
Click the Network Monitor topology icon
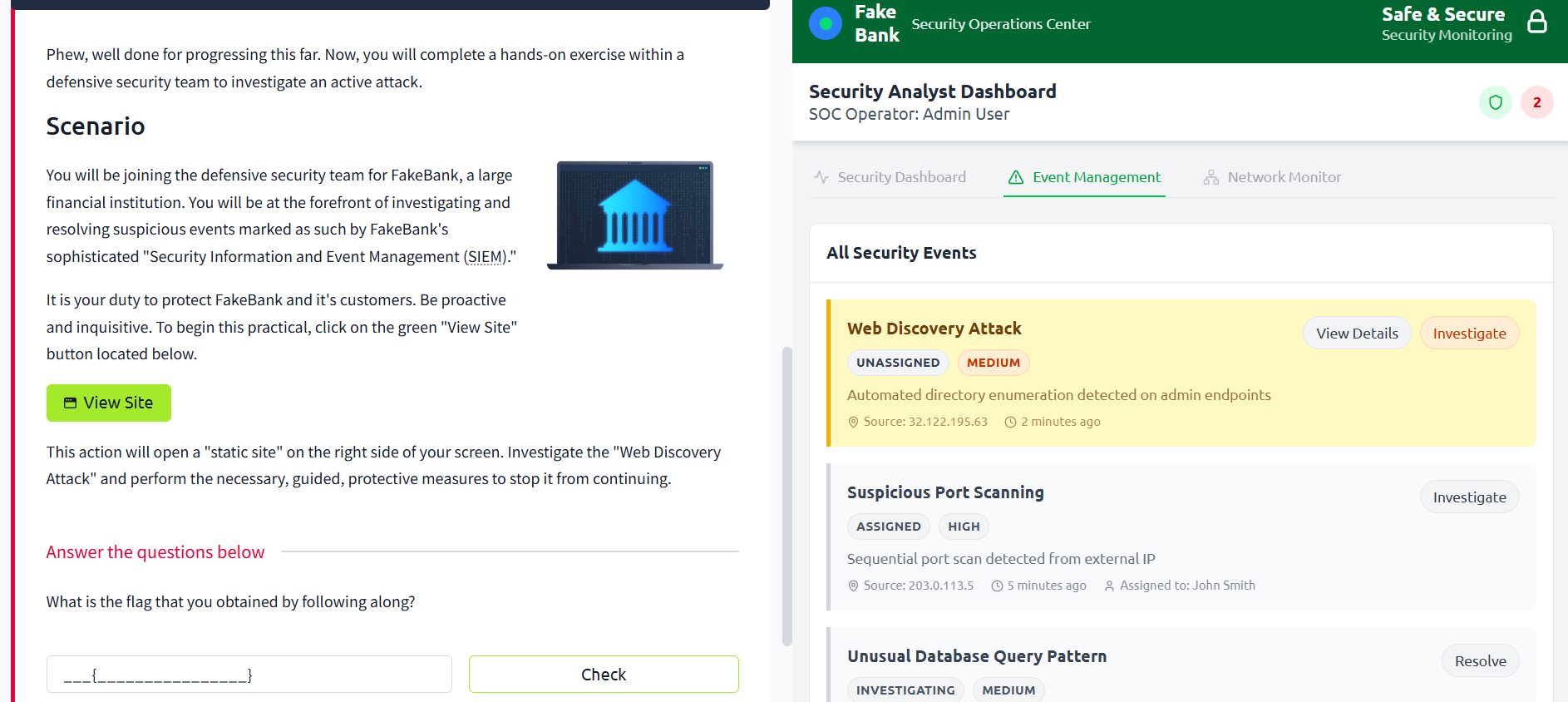pyautogui.click(x=1211, y=177)
